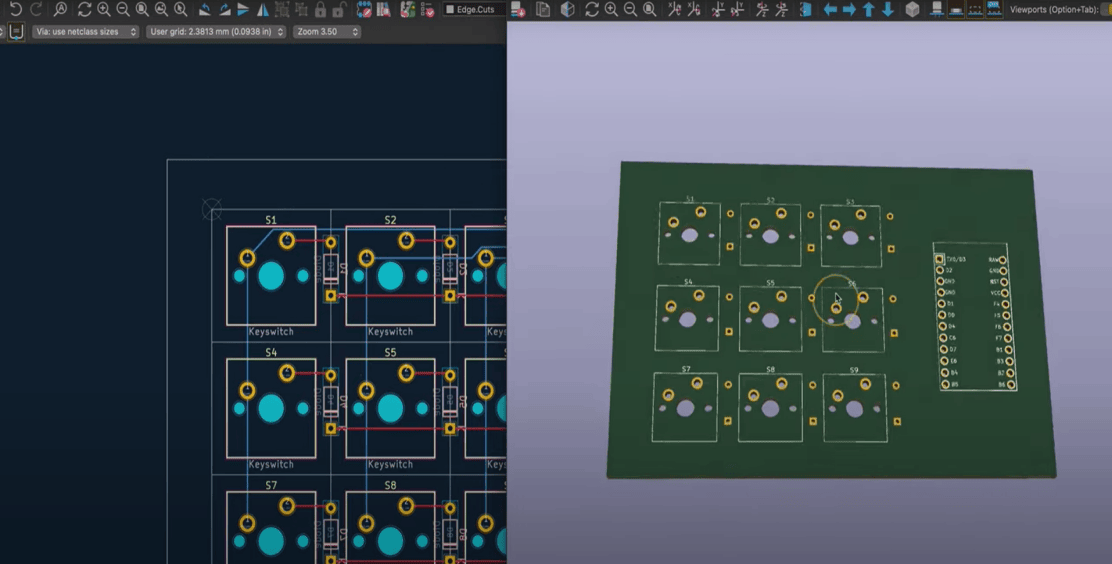
Task: Move 3D board left with arrow
Action: [830, 10]
